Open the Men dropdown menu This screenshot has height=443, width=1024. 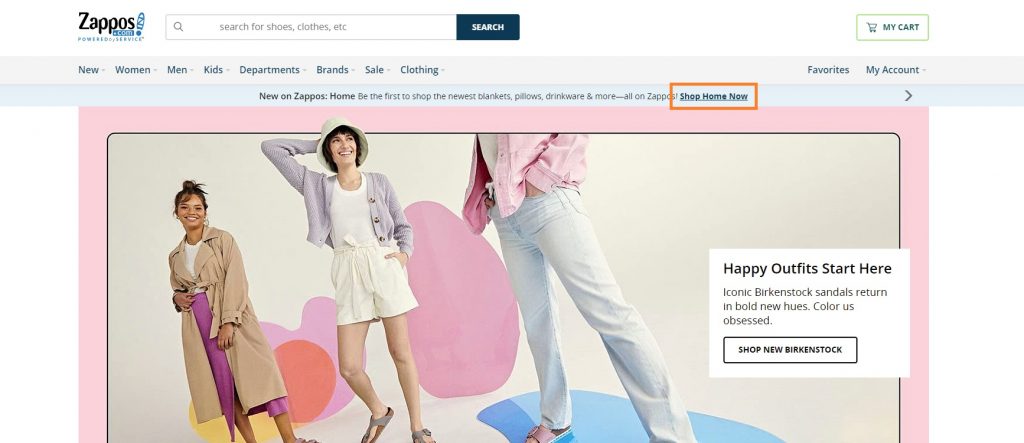click(179, 70)
